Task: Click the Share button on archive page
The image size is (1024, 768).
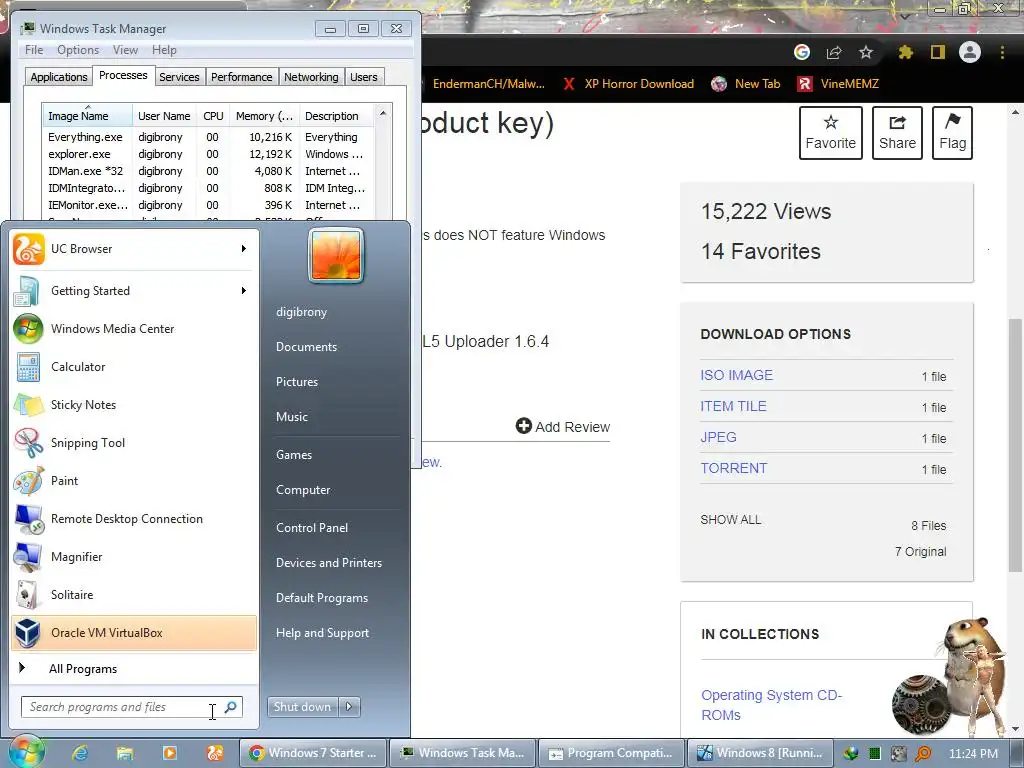Action: click(897, 133)
